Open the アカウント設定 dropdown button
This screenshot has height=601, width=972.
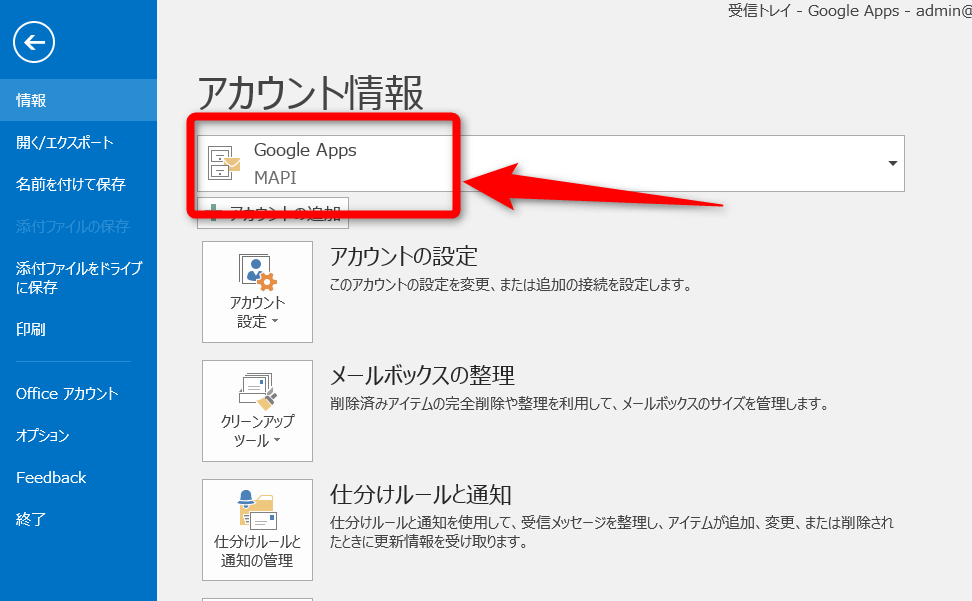[257, 292]
